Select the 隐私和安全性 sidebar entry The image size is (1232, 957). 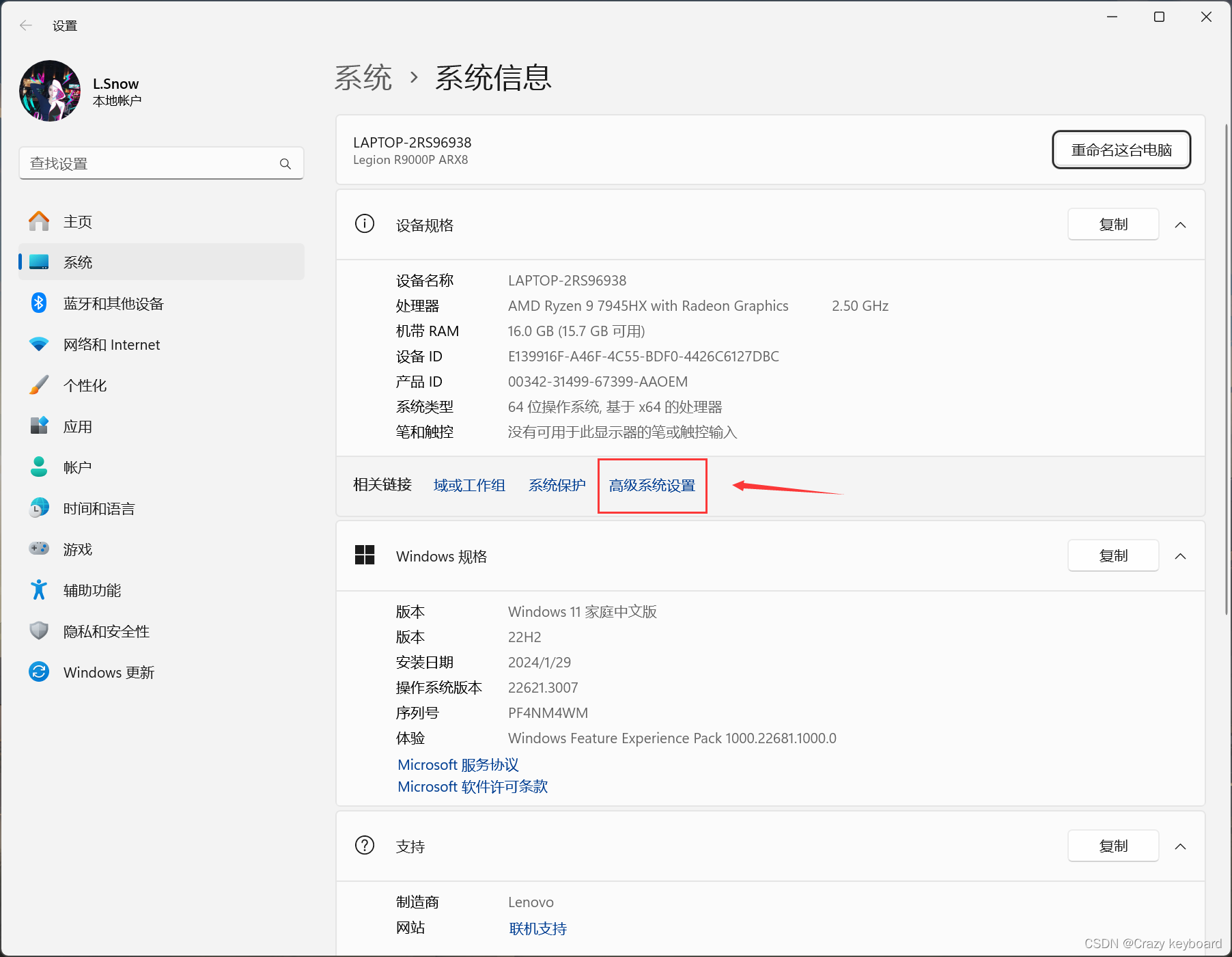[161, 631]
